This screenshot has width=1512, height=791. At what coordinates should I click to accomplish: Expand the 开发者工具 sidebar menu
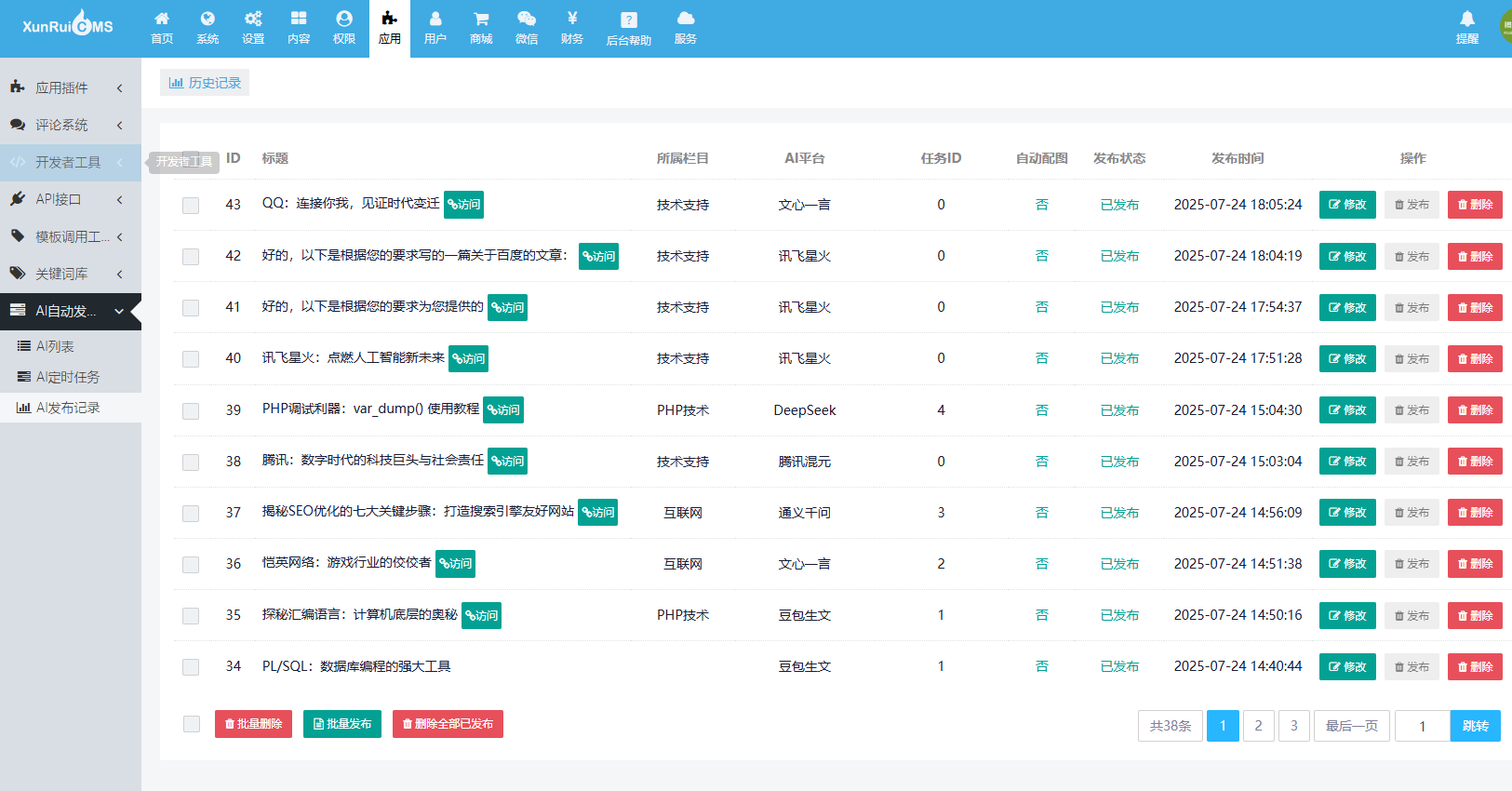pos(71,162)
